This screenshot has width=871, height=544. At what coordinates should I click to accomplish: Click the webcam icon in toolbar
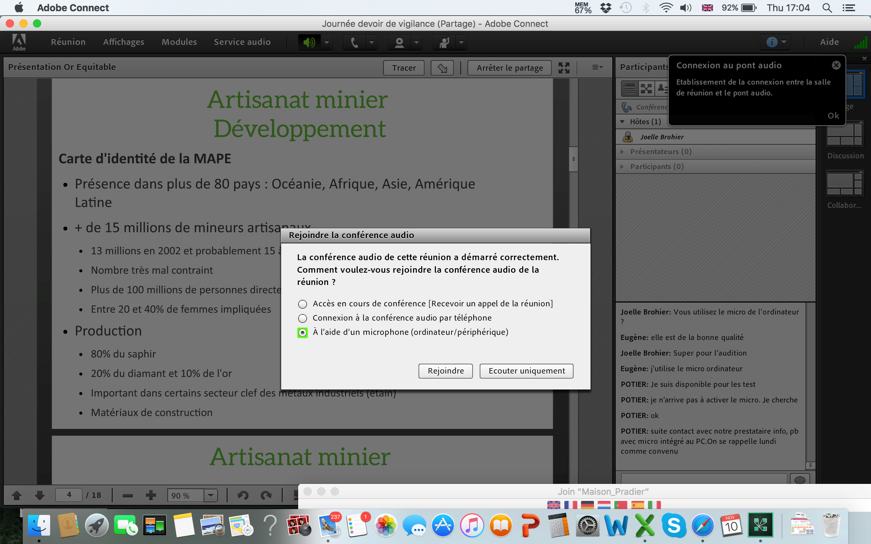coord(399,42)
